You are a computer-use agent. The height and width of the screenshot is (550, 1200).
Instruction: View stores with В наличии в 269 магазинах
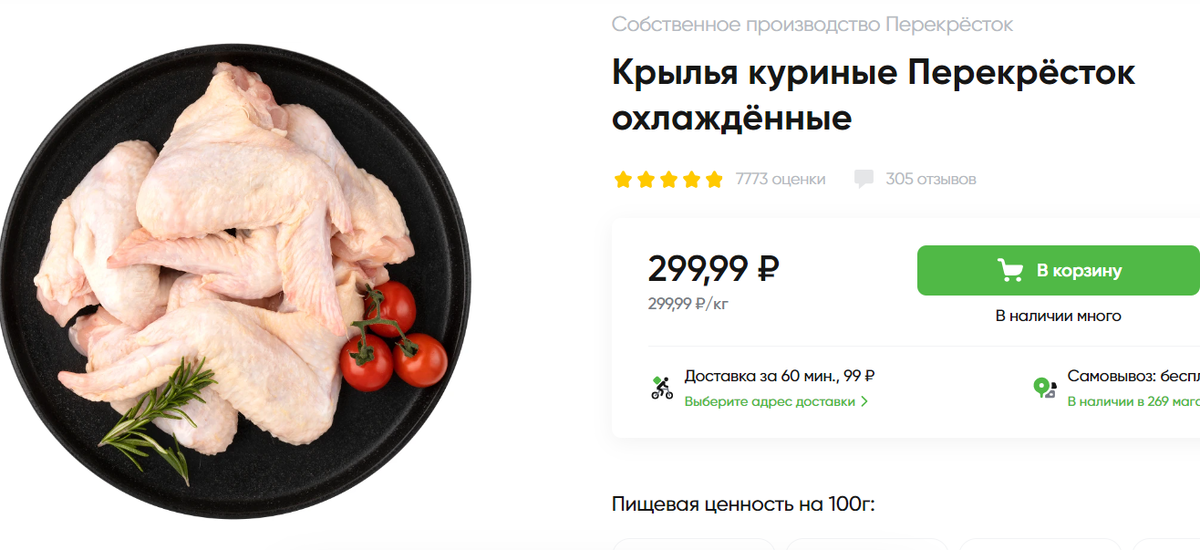tap(1133, 402)
